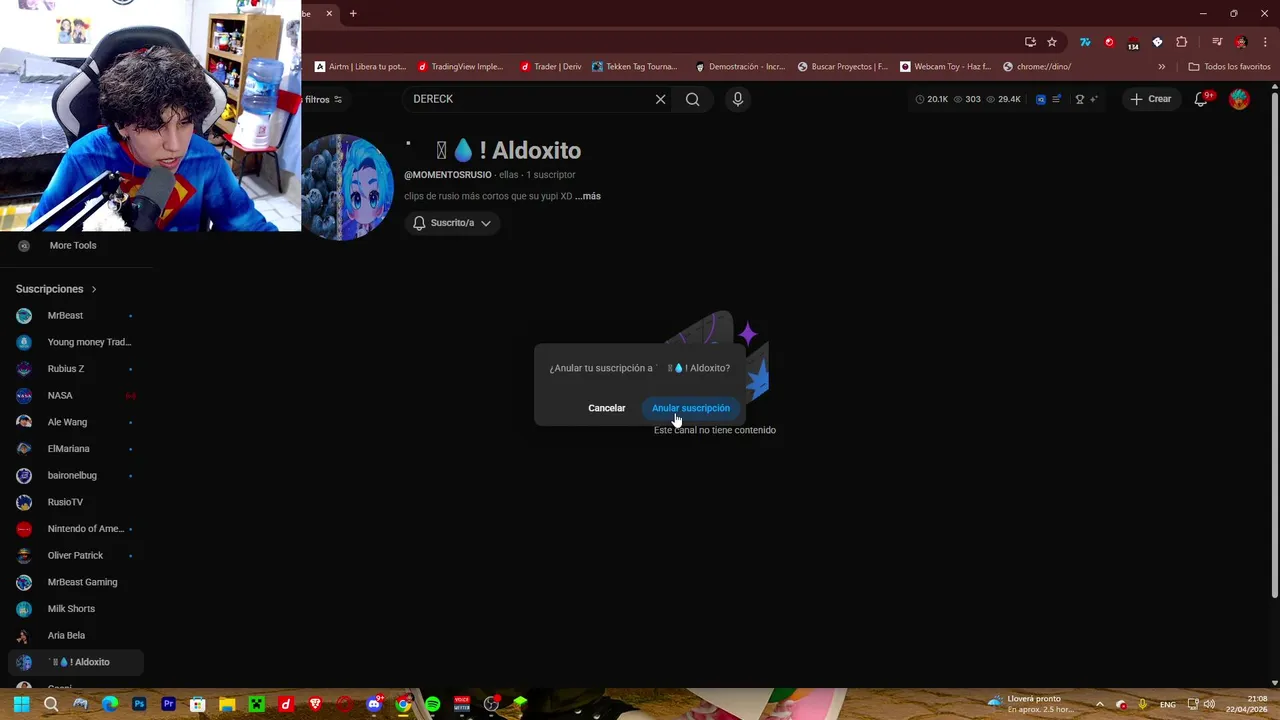The image size is (1280, 720).
Task: Open Oliver Patrick channel
Action: 76,555
